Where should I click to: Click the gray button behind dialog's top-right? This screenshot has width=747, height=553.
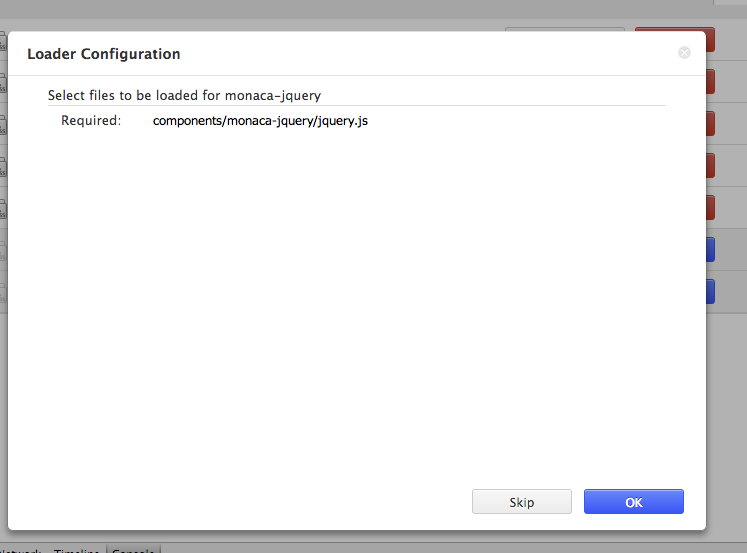pos(564,30)
